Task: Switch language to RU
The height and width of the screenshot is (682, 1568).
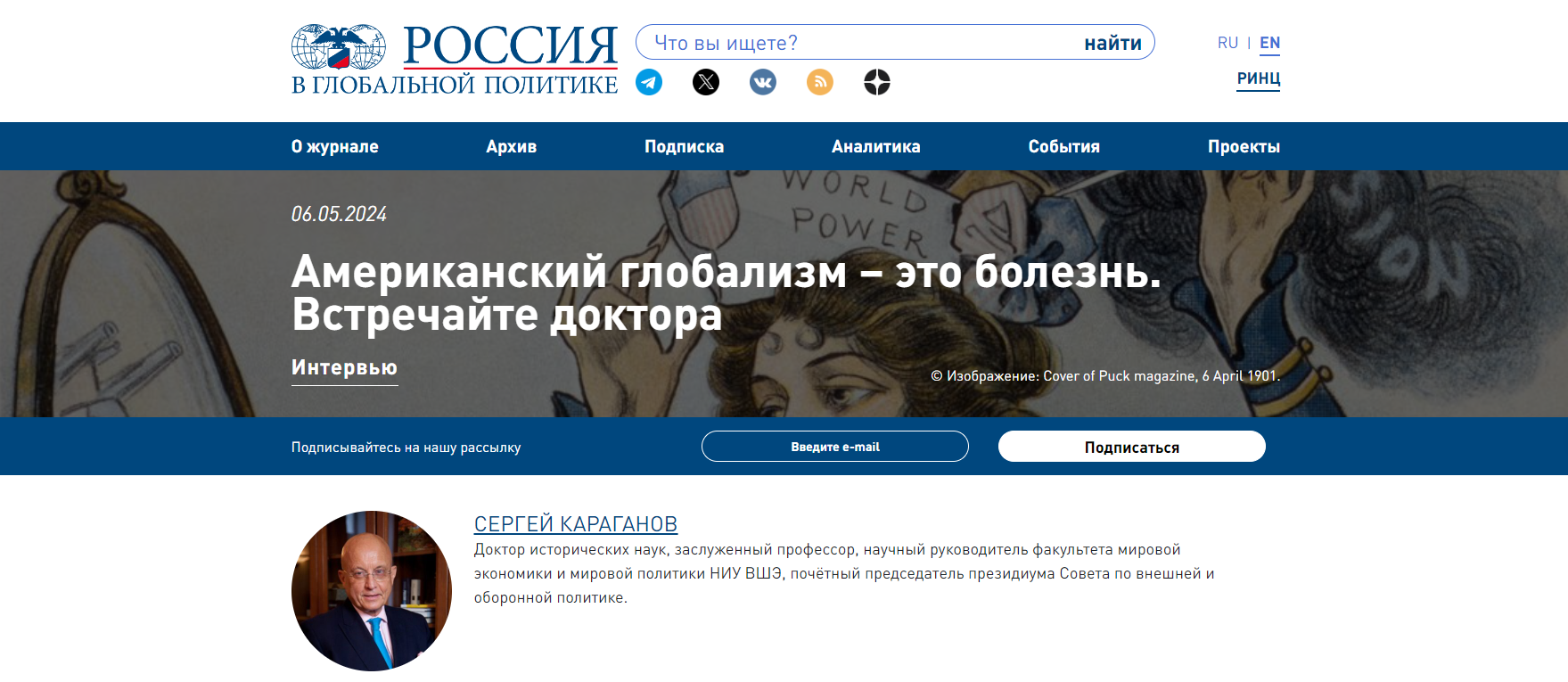Action: pos(1228,43)
